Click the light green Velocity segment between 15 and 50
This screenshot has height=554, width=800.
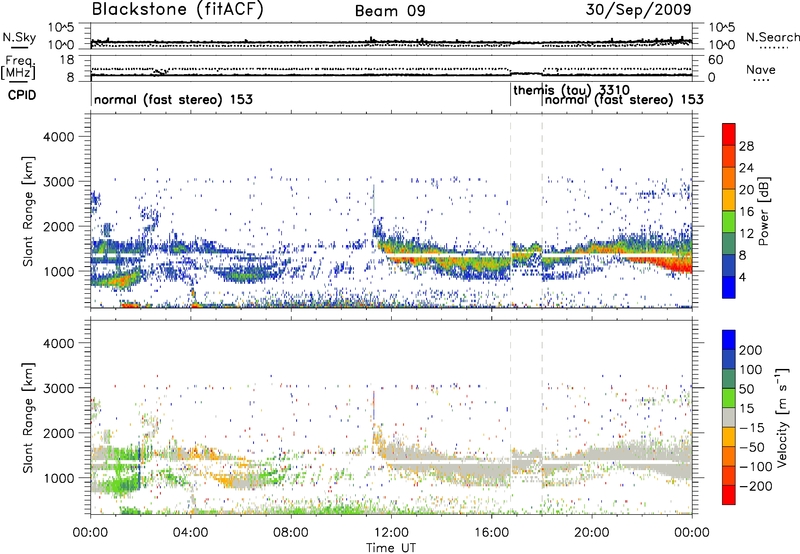729,398
